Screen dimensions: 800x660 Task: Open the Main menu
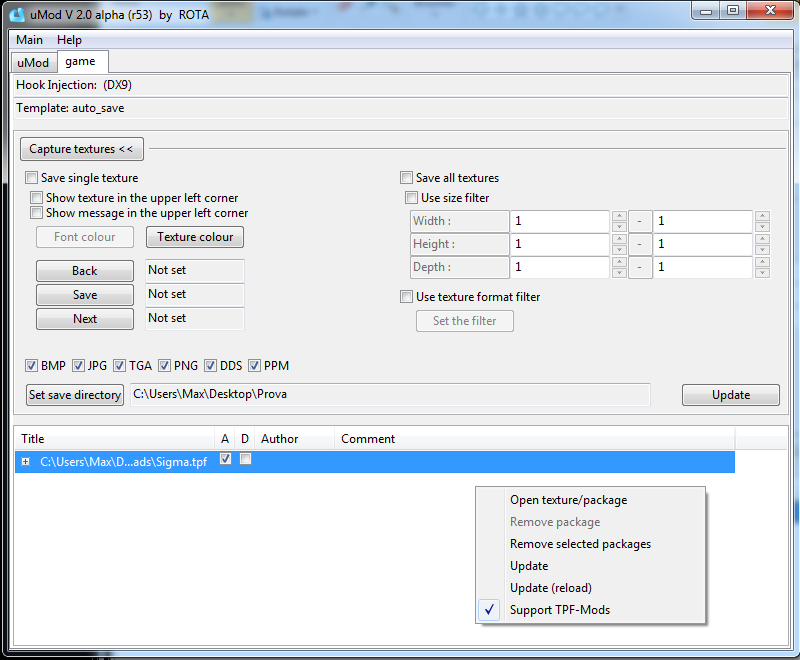tap(29, 40)
